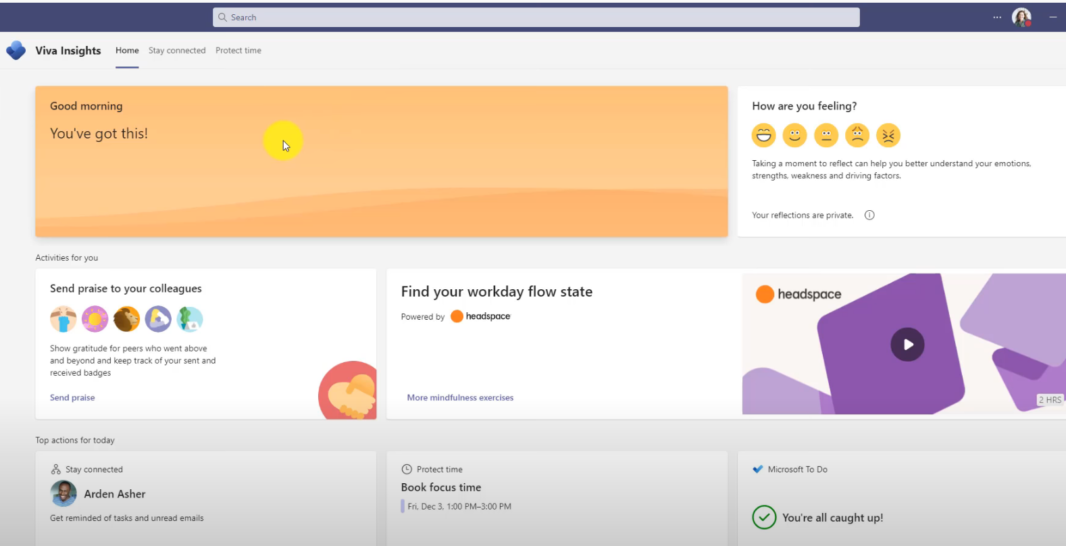
Task: Select the sad worried face emoji
Action: [857, 135]
